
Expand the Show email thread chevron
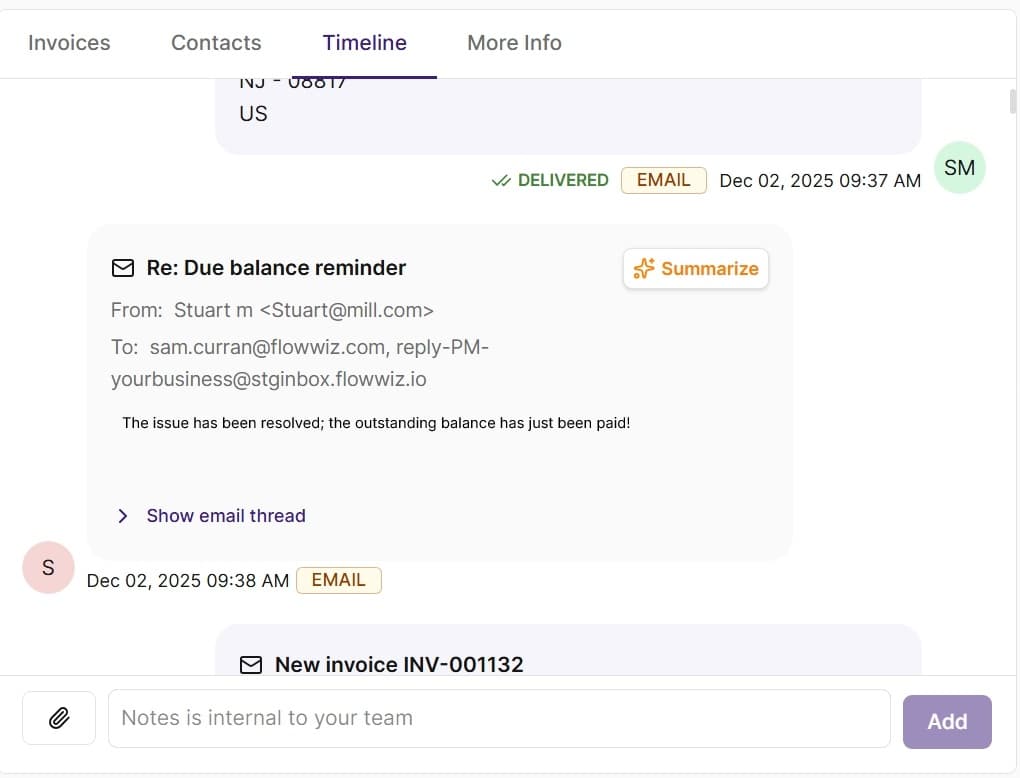pos(122,516)
